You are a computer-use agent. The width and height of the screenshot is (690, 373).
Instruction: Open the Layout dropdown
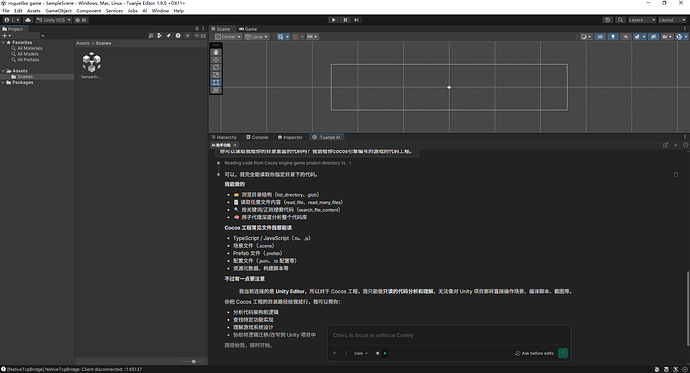(x=672, y=20)
